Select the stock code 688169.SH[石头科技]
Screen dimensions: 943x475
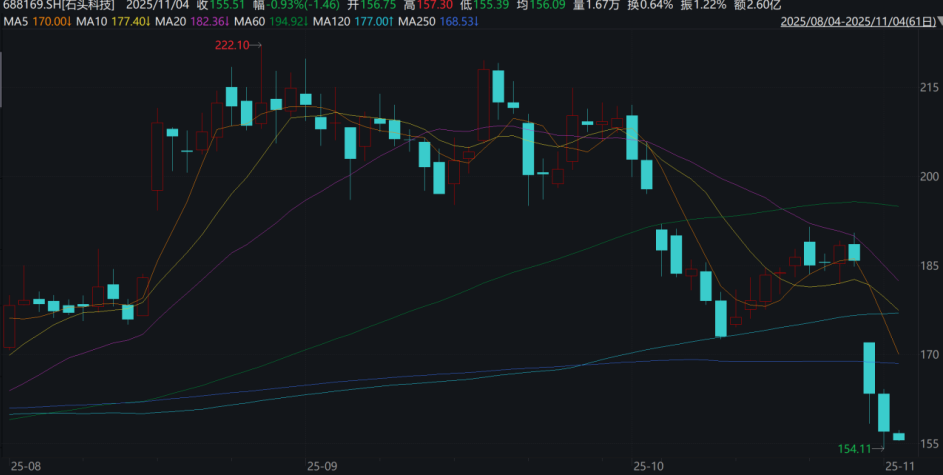(x=59, y=6)
